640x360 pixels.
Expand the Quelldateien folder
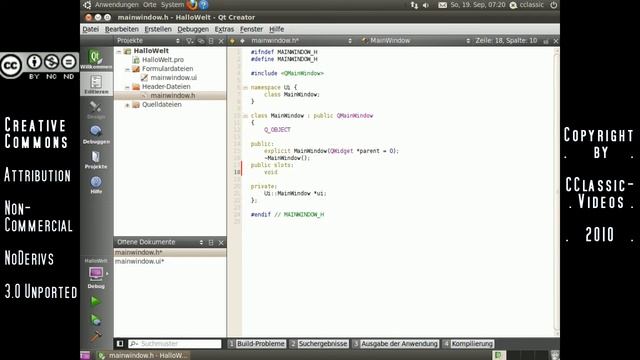(127, 105)
